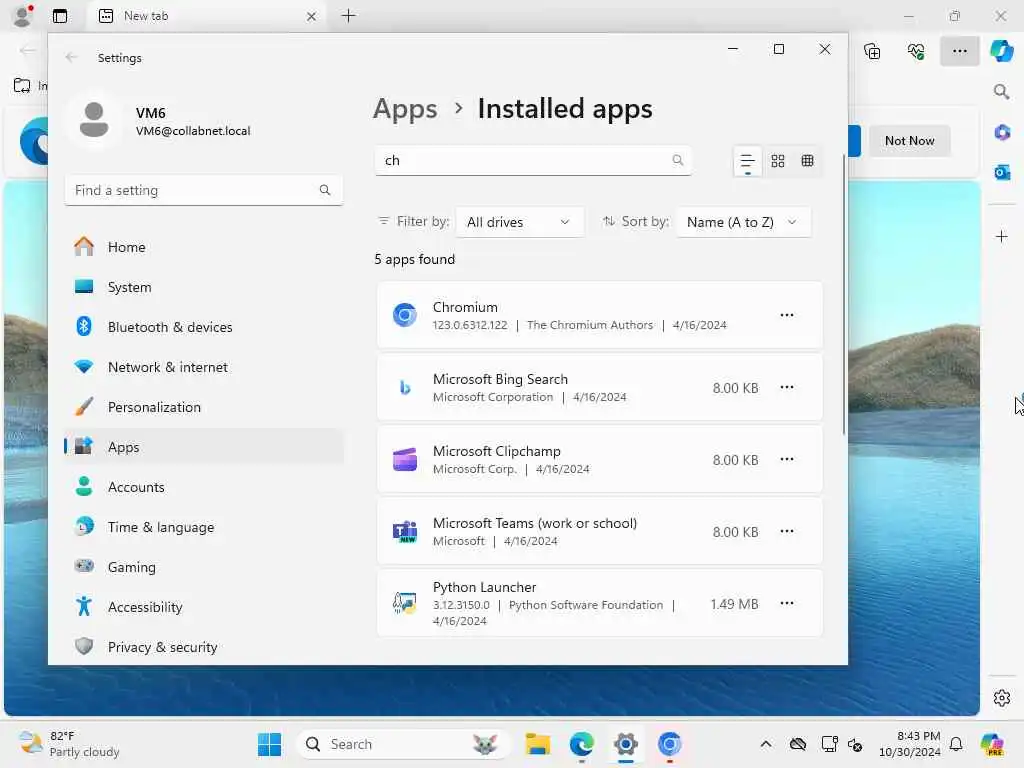Switch to table view layout
Screen dimensions: 1024x768
click(807, 161)
